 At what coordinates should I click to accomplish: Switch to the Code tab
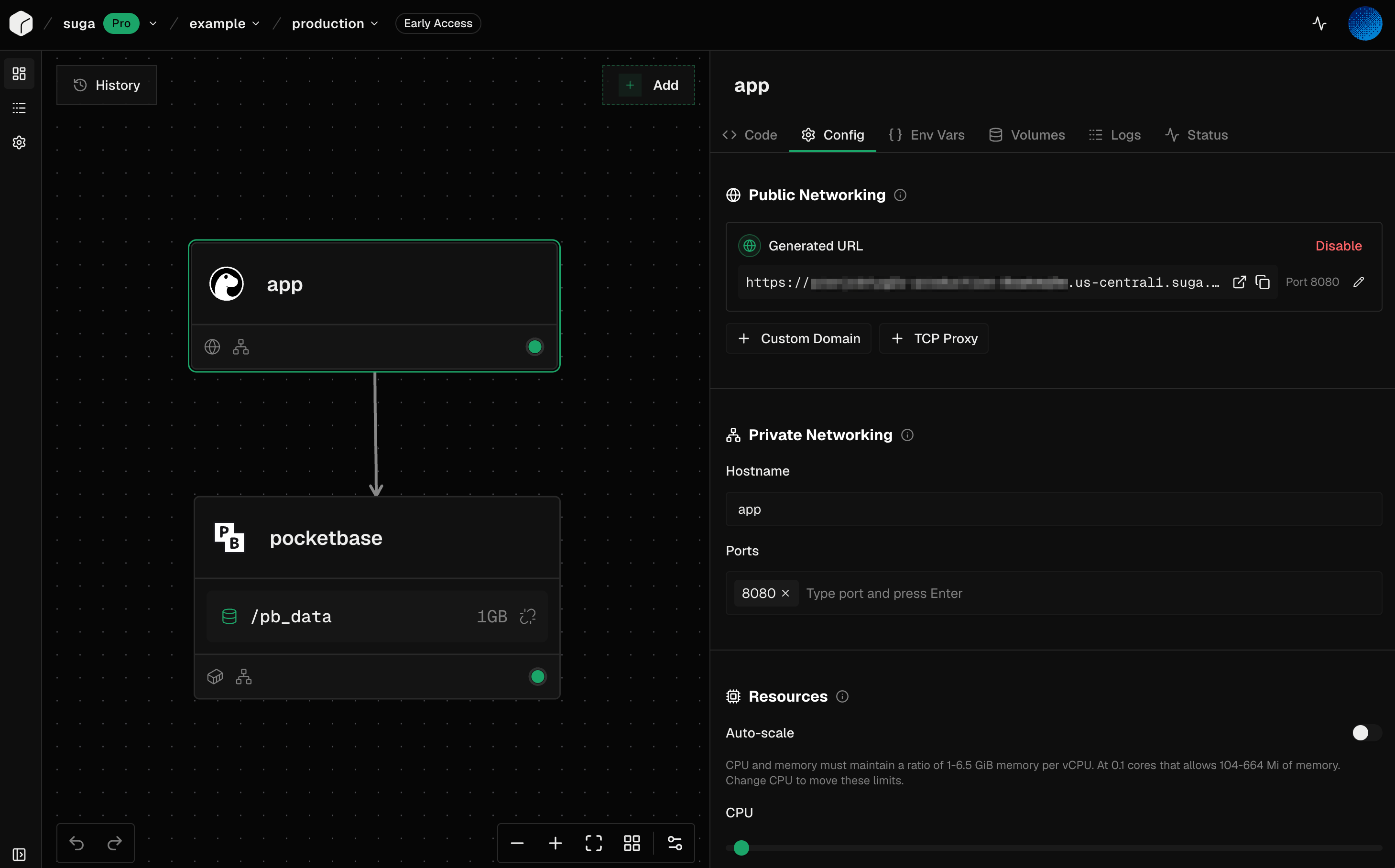point(750,135)
